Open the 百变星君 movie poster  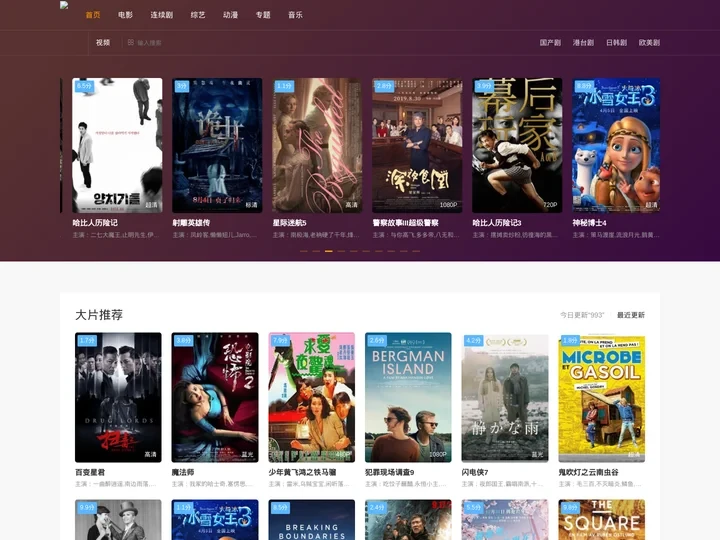pyautogui.click(x=118, y=397)
